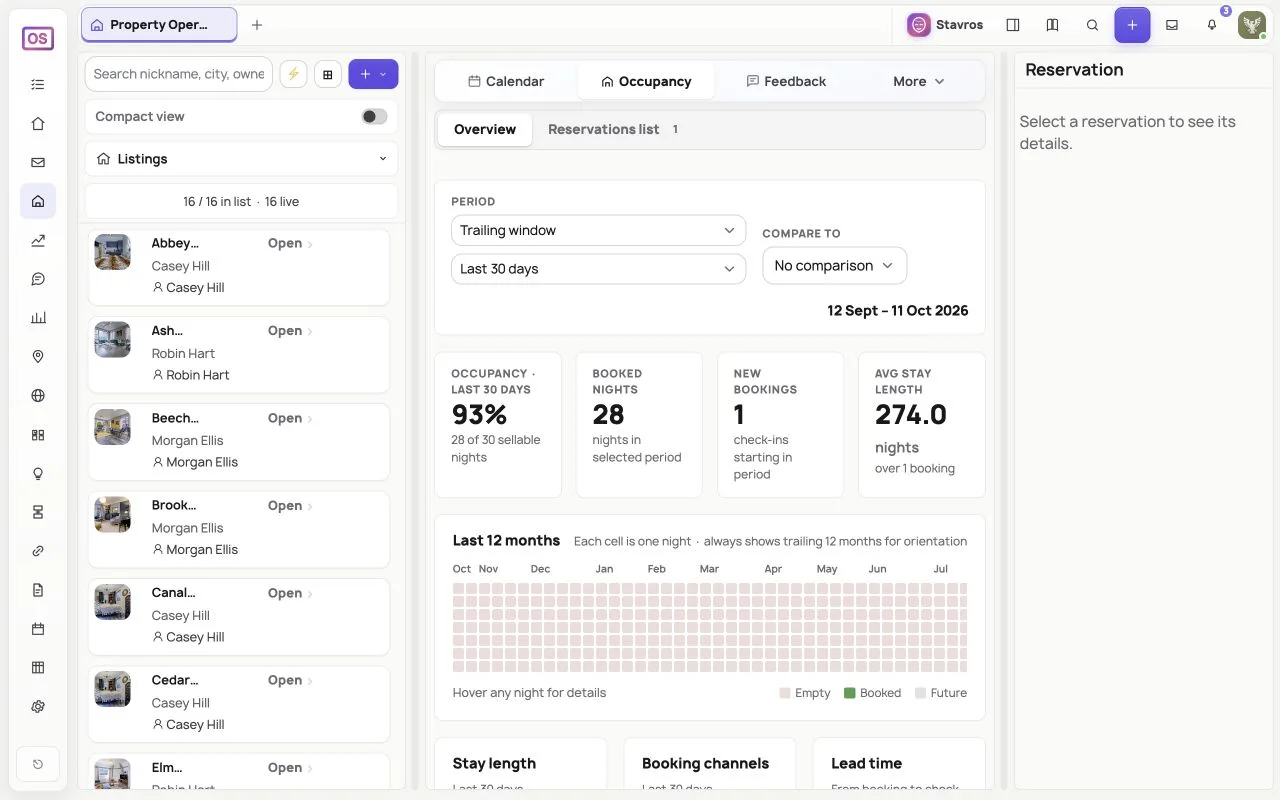Expand the Listings section dropdown
This screenshot has width=1280, height=800.
click(241, 159)
